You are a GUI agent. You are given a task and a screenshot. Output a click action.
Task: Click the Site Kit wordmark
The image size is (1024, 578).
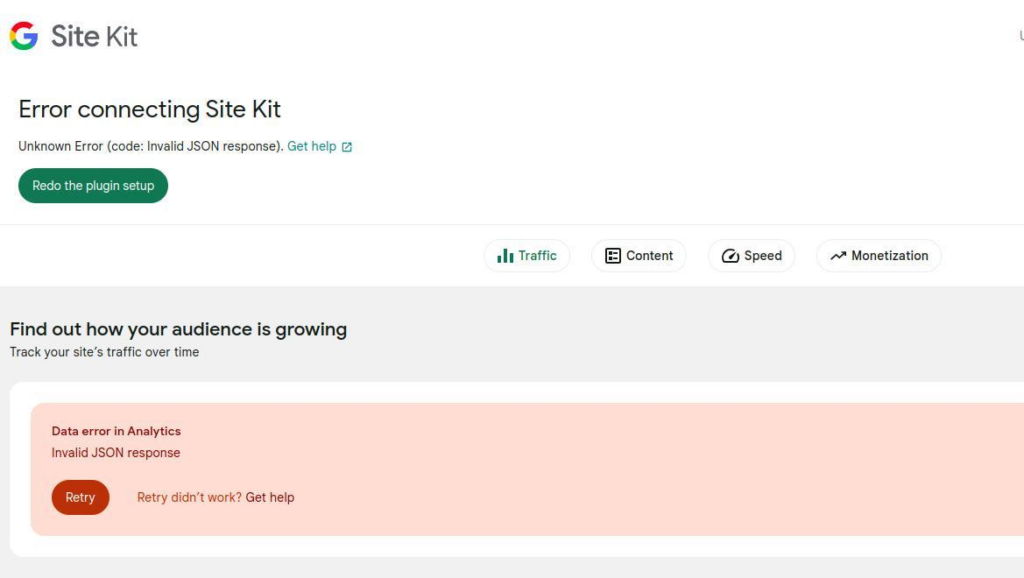[93, 36]
